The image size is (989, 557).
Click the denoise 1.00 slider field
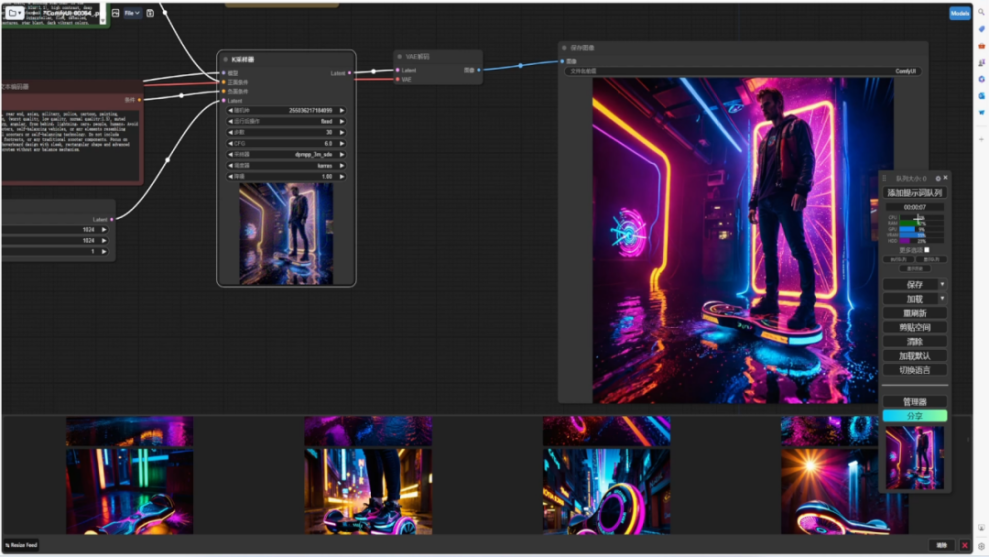point(286,177)
